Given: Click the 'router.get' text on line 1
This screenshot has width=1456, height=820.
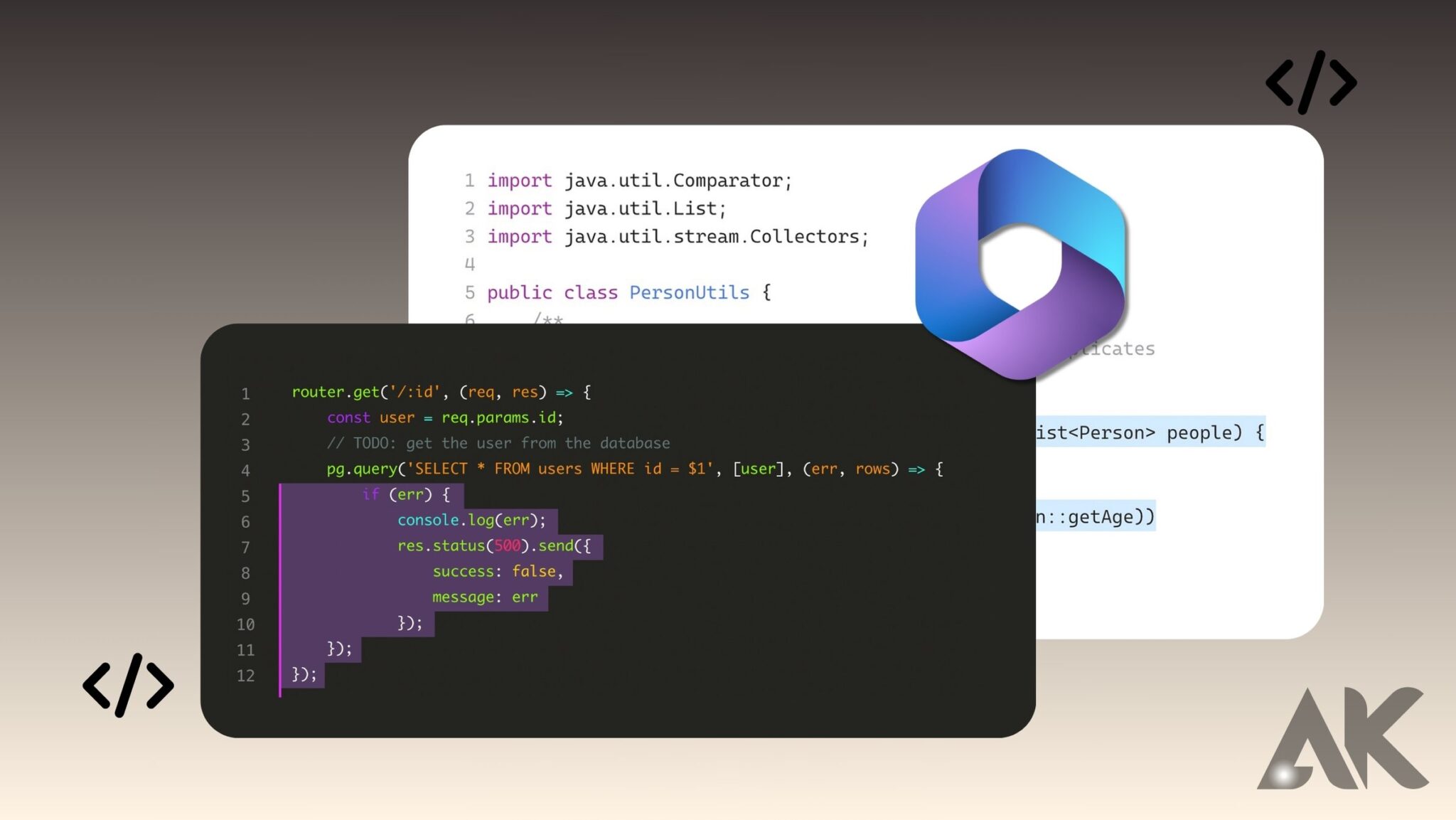Looking at the screenshot, I should click(x=336, y=392).
